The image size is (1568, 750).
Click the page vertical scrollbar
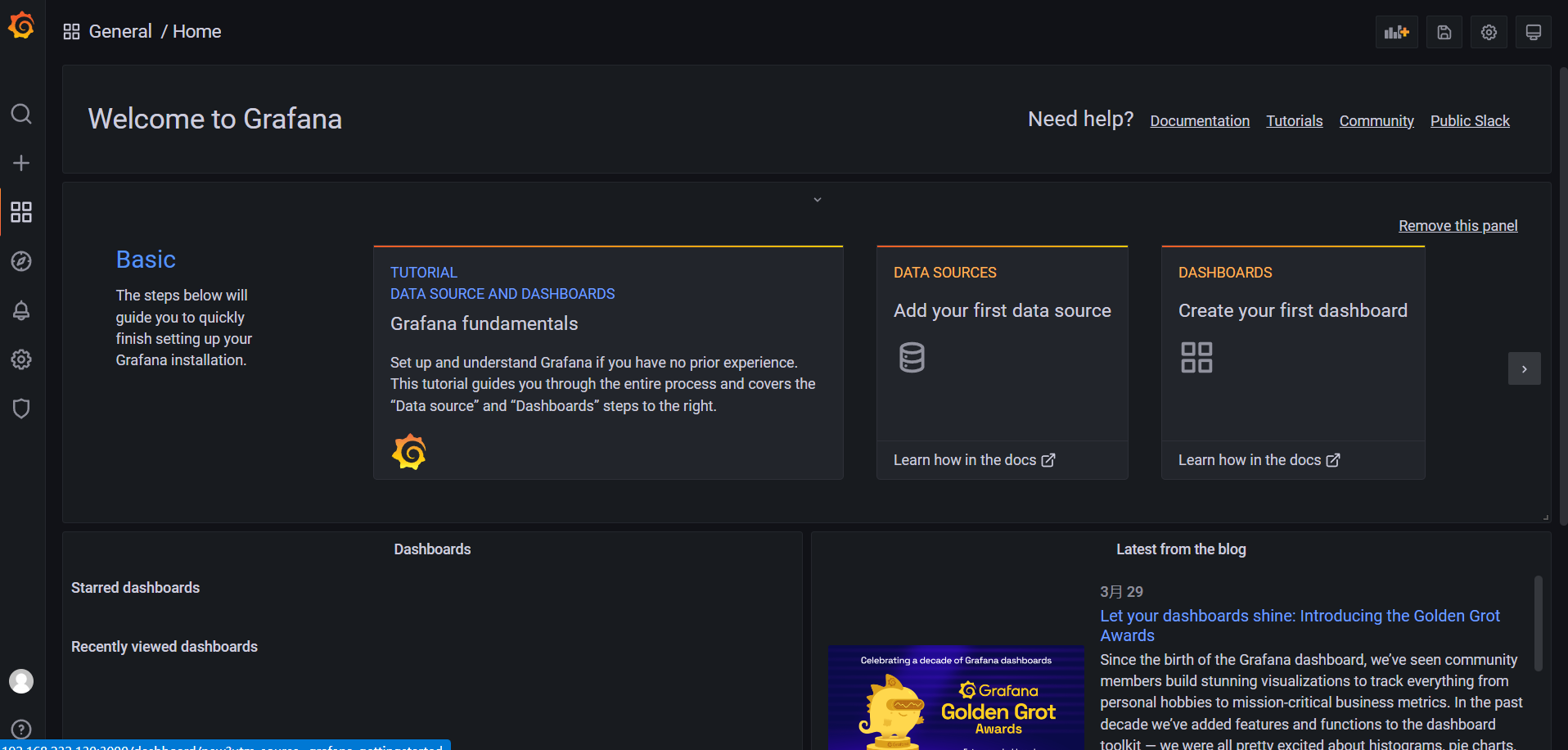[x=1563, y=295]
